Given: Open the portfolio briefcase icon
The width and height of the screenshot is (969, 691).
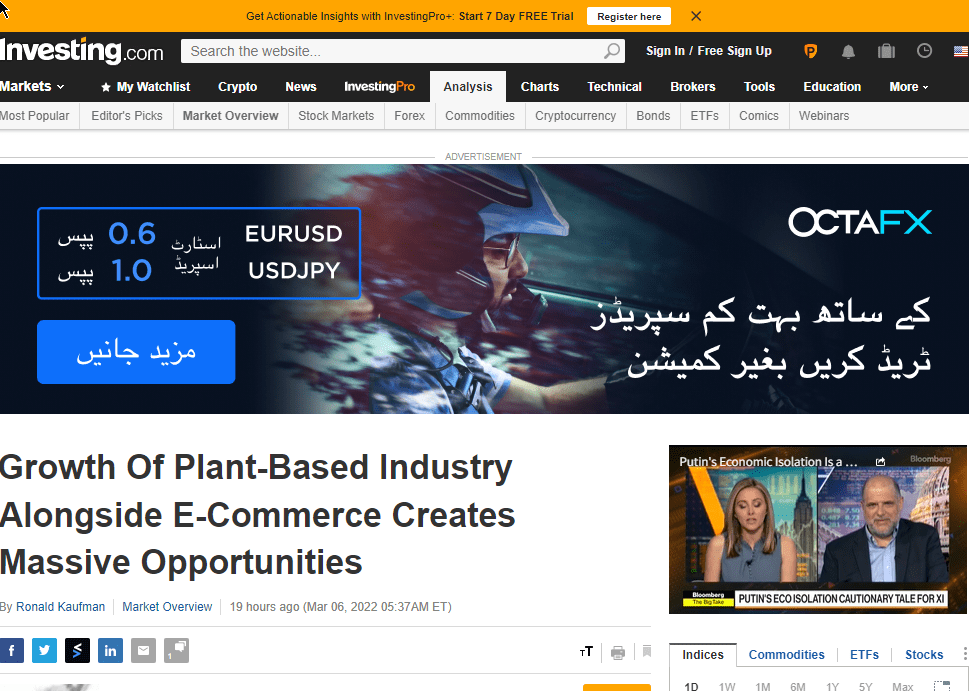Looking at the screenshot, I should [886, 51].
